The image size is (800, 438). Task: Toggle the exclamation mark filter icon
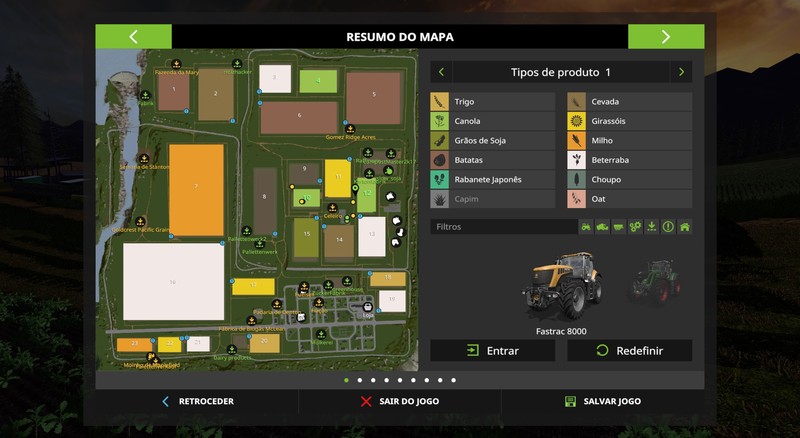(x=668, y=227)
